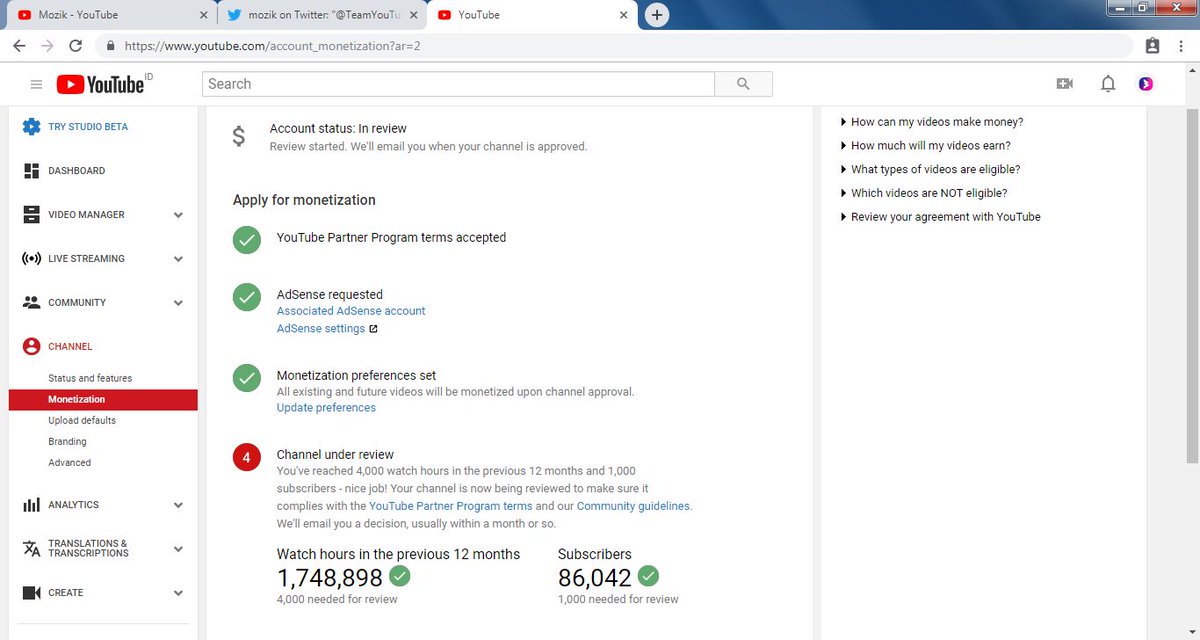This screenshot has height=640, width=1200.
Task: Click into the Search field
Action: pyautogui.click(x=458, y=84)
